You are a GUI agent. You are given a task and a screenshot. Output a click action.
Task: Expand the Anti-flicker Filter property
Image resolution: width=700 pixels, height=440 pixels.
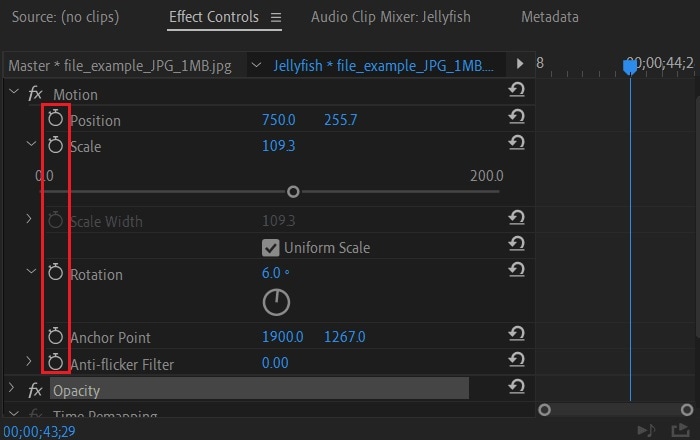(x=30, y=362)
